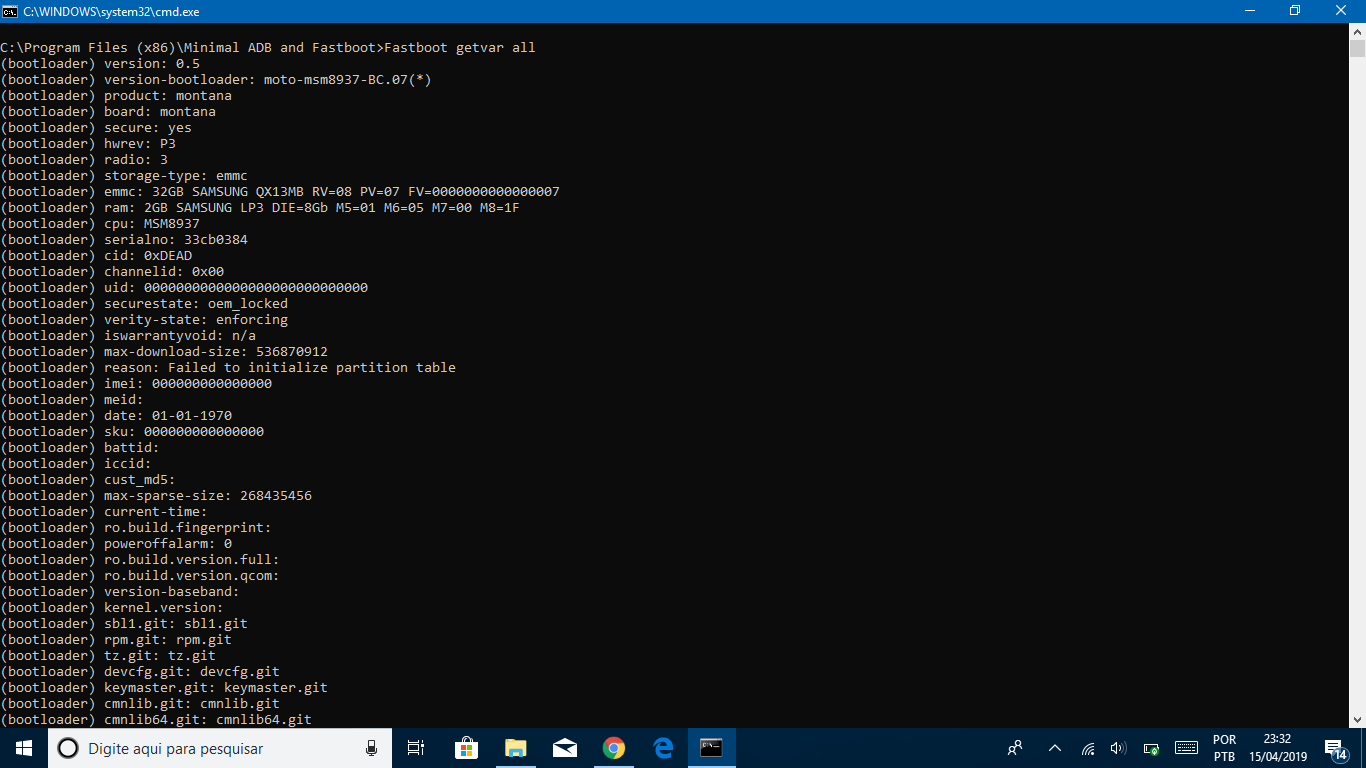The height and width of the screenshot is (768, 1366).
Task: Open File Explorer from the taskbar
Action: click(515, 748)
